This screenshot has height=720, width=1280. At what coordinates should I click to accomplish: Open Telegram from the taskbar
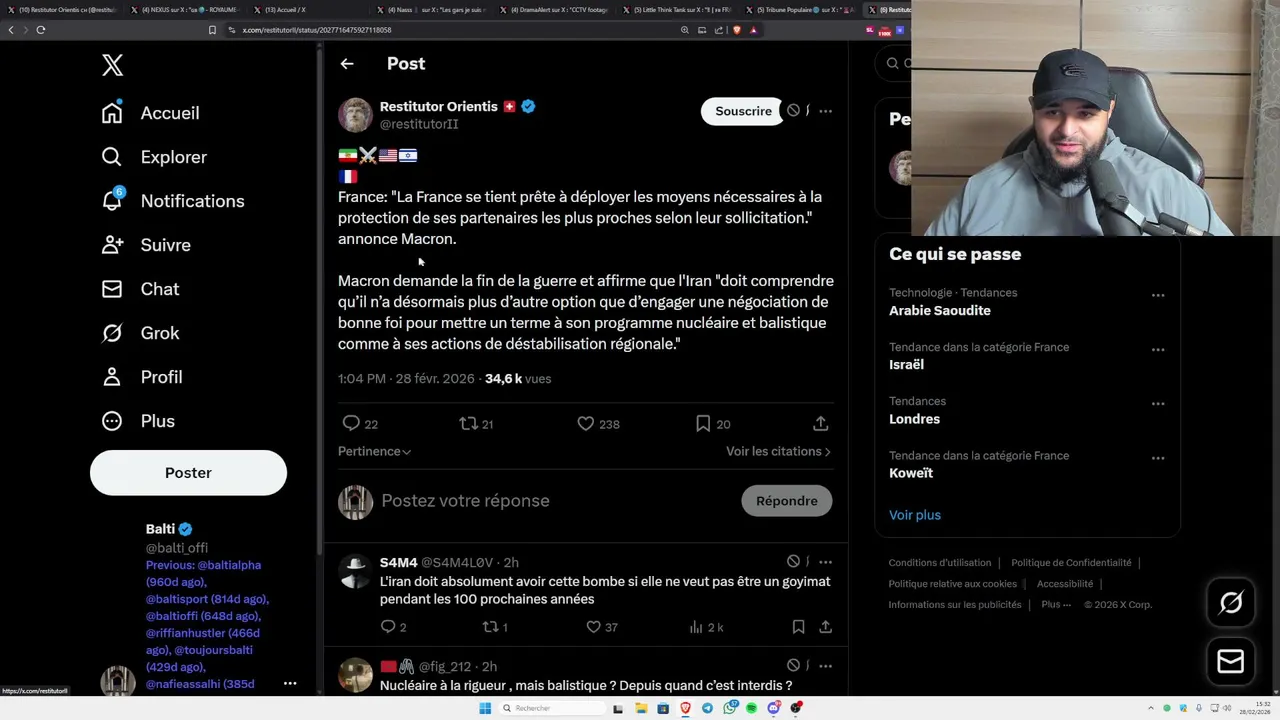708,708
